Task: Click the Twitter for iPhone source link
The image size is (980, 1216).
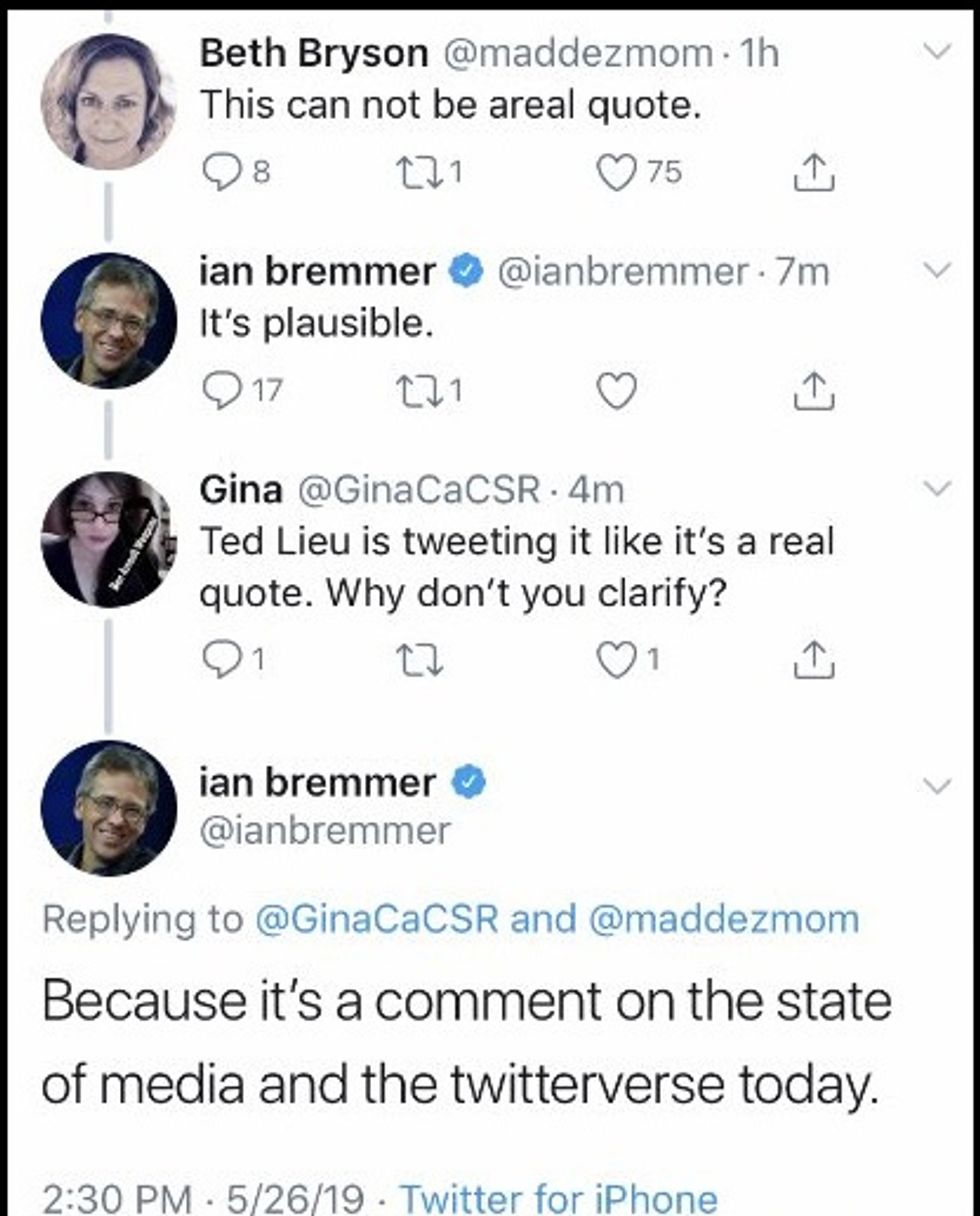Action: pyautogui.click(x=557, y=1197)
